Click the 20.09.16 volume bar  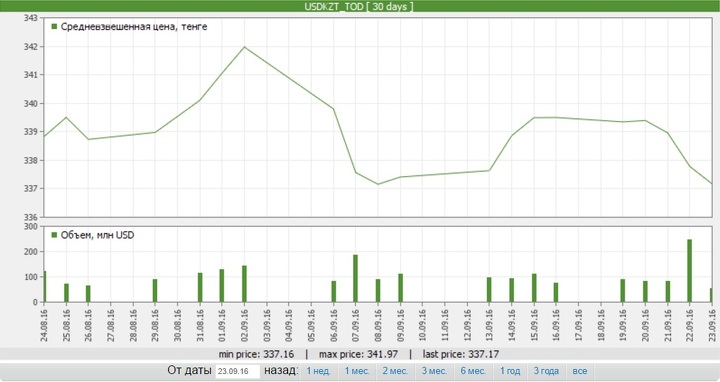coord(645,292)
